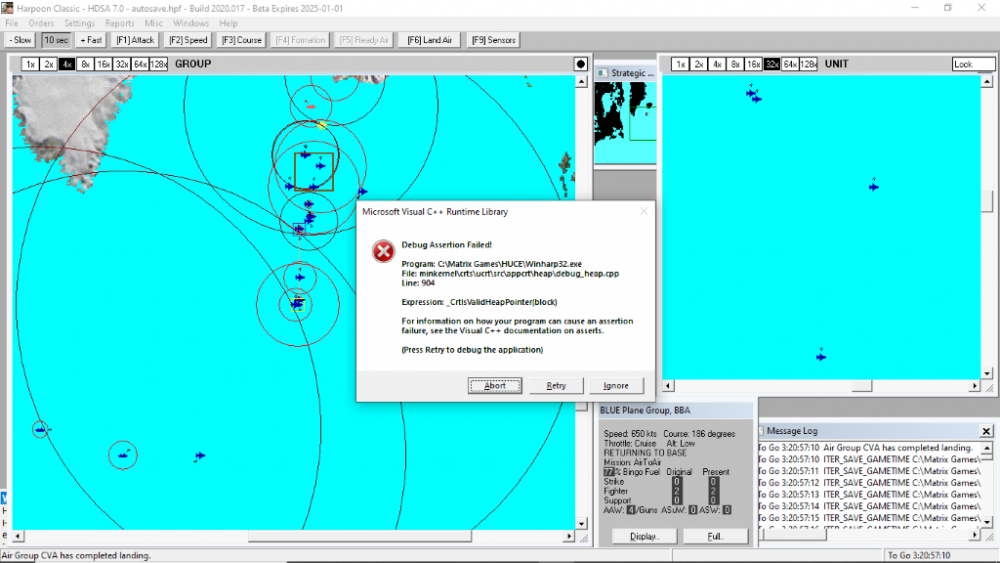Click the [F9] Sensors button

coord(494,40)
